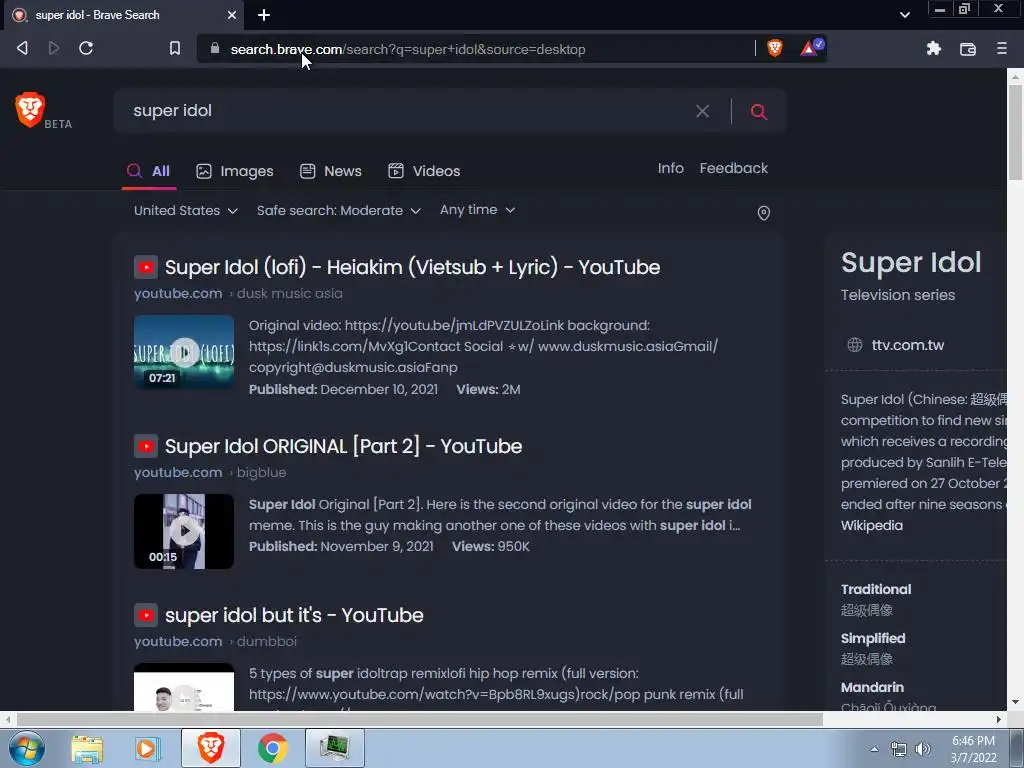Click YouTube favicon beside 'super idol but it's'
Image resolution: width=1024 pixels, height=768 pixels.
point(146,615)
